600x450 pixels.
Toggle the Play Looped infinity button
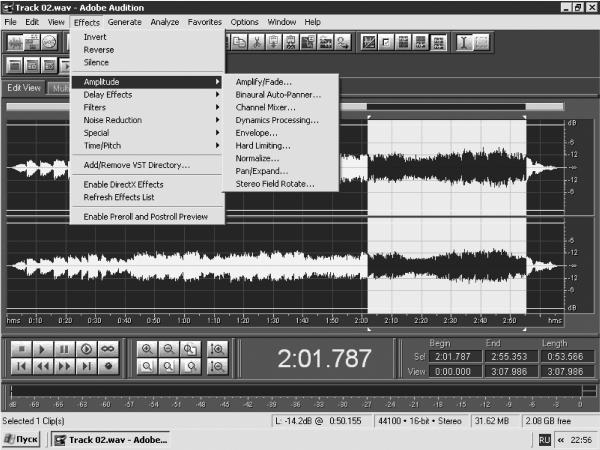(108, 349)
